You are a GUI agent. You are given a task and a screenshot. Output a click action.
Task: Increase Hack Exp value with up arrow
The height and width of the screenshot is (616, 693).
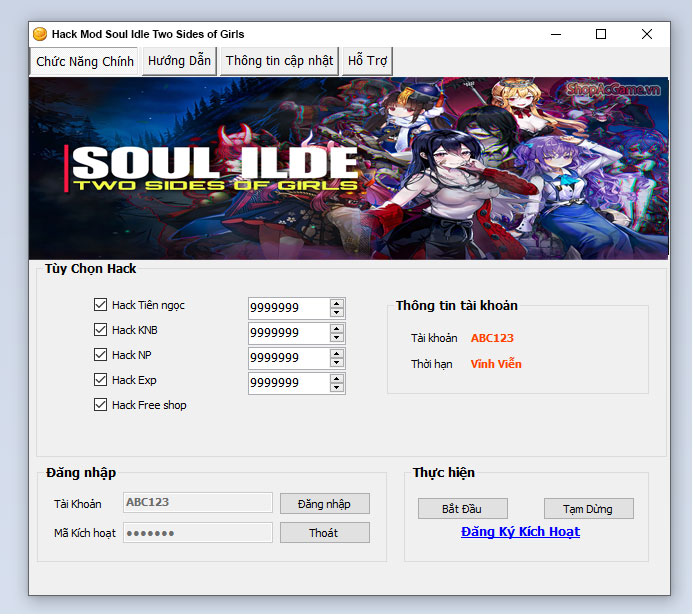point(337,379)
